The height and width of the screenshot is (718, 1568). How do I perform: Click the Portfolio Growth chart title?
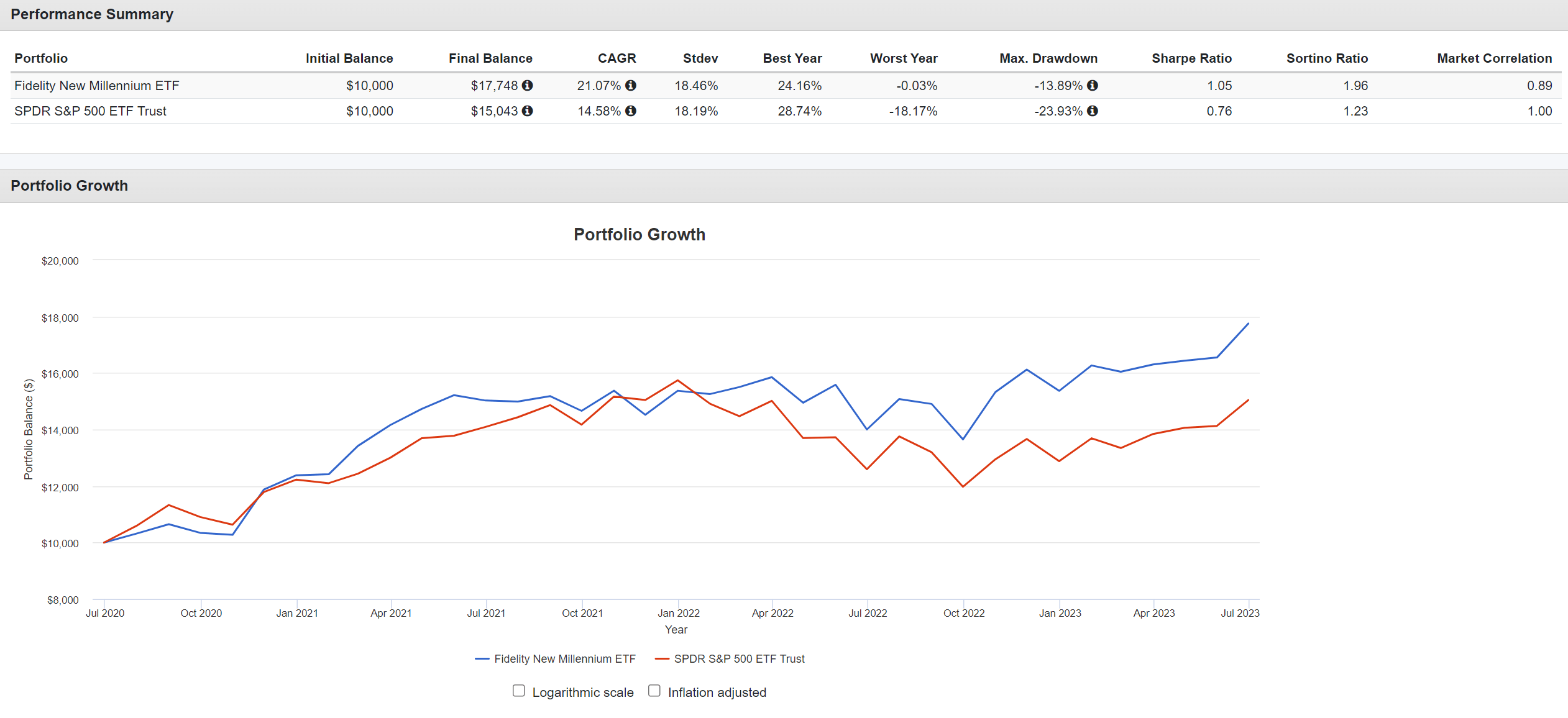pyautogui.click(x=640, y=235)
